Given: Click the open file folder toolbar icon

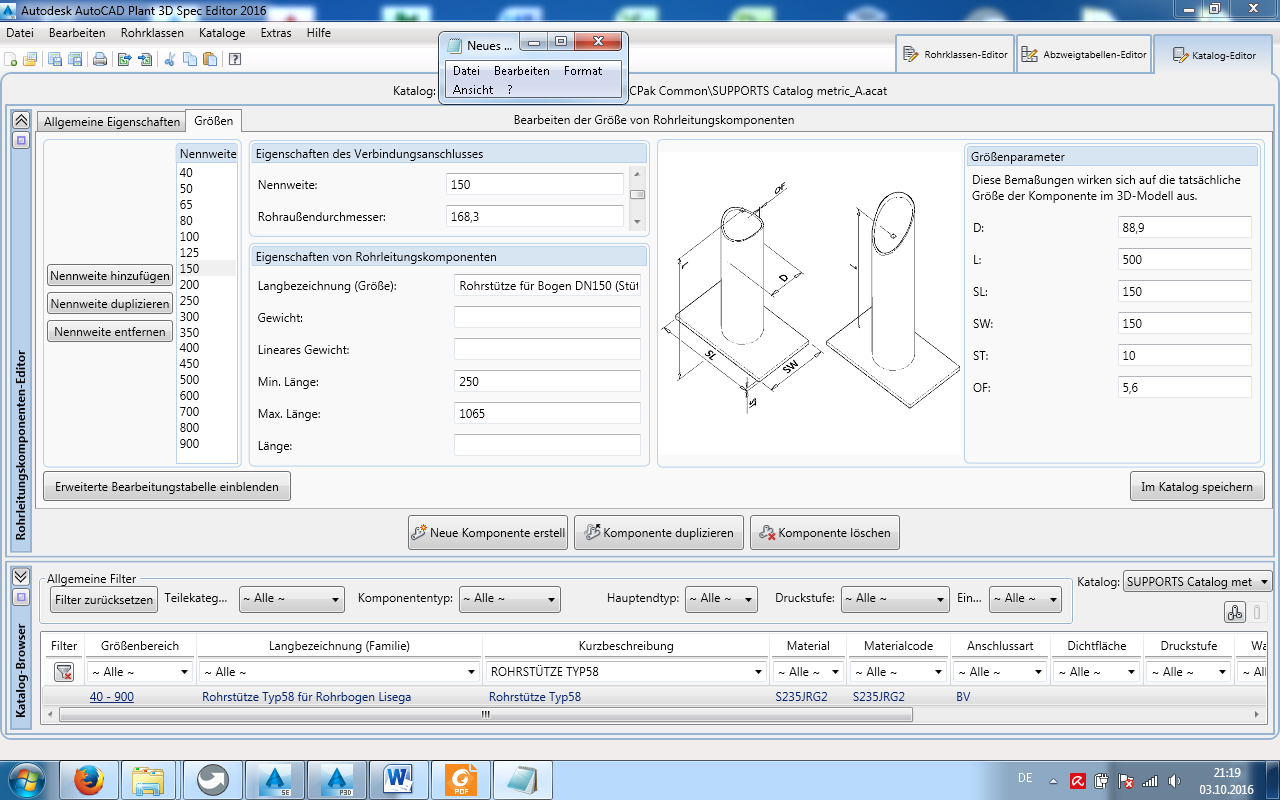Looking at the screenshot, I should (x=30, y=59).
